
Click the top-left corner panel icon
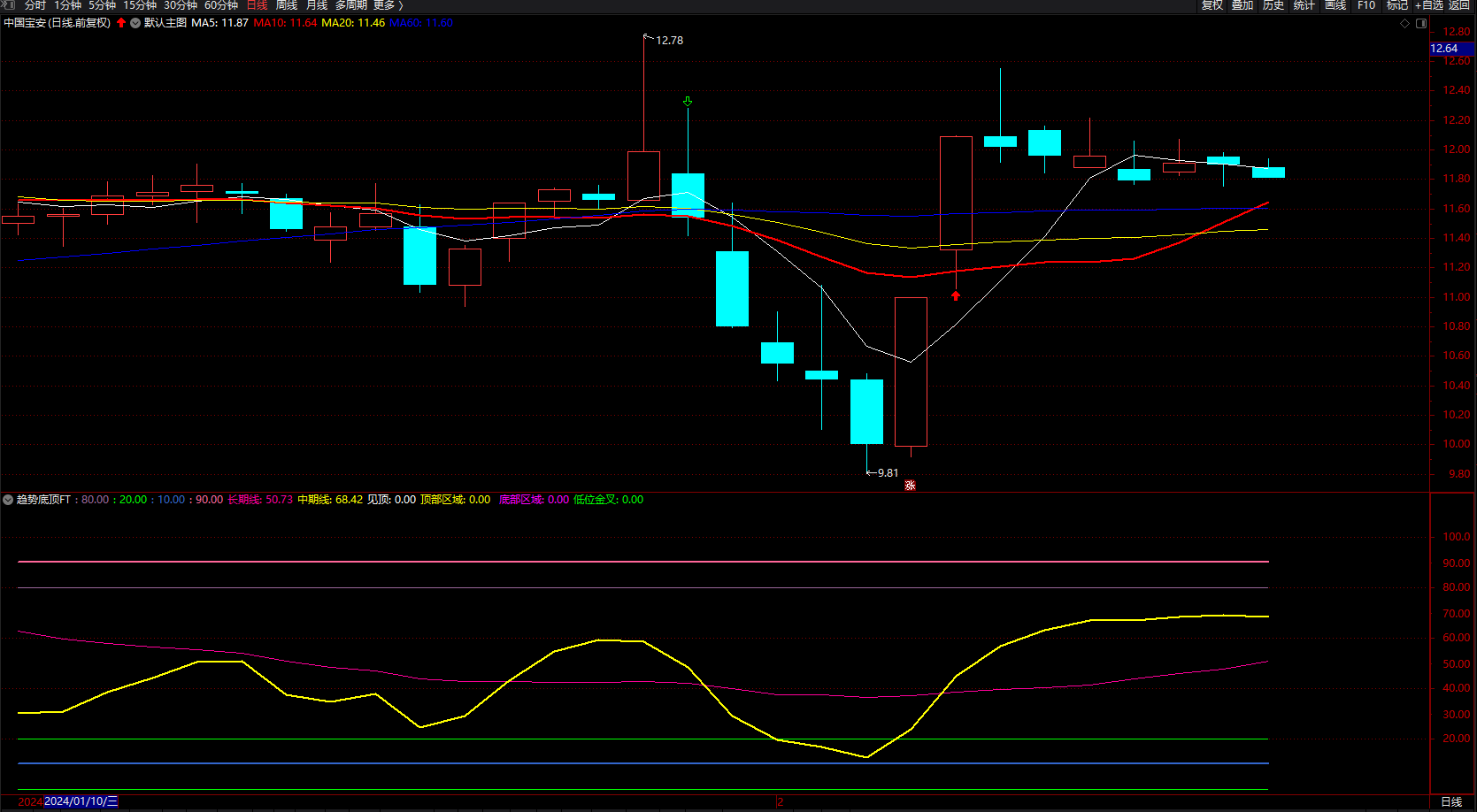[9, 5]
